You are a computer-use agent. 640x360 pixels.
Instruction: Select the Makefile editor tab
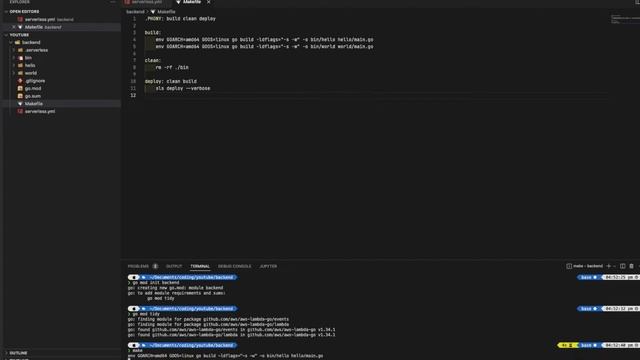click(x=191, y=2)
